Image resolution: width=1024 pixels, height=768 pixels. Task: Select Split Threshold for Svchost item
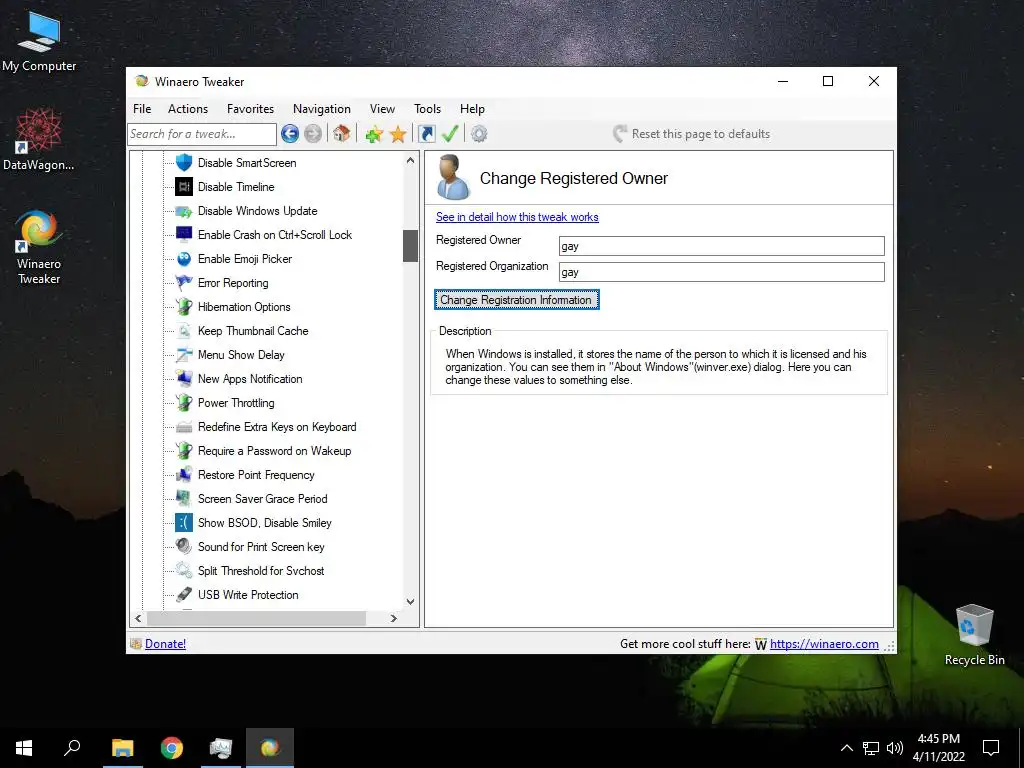tap(261, 571)
